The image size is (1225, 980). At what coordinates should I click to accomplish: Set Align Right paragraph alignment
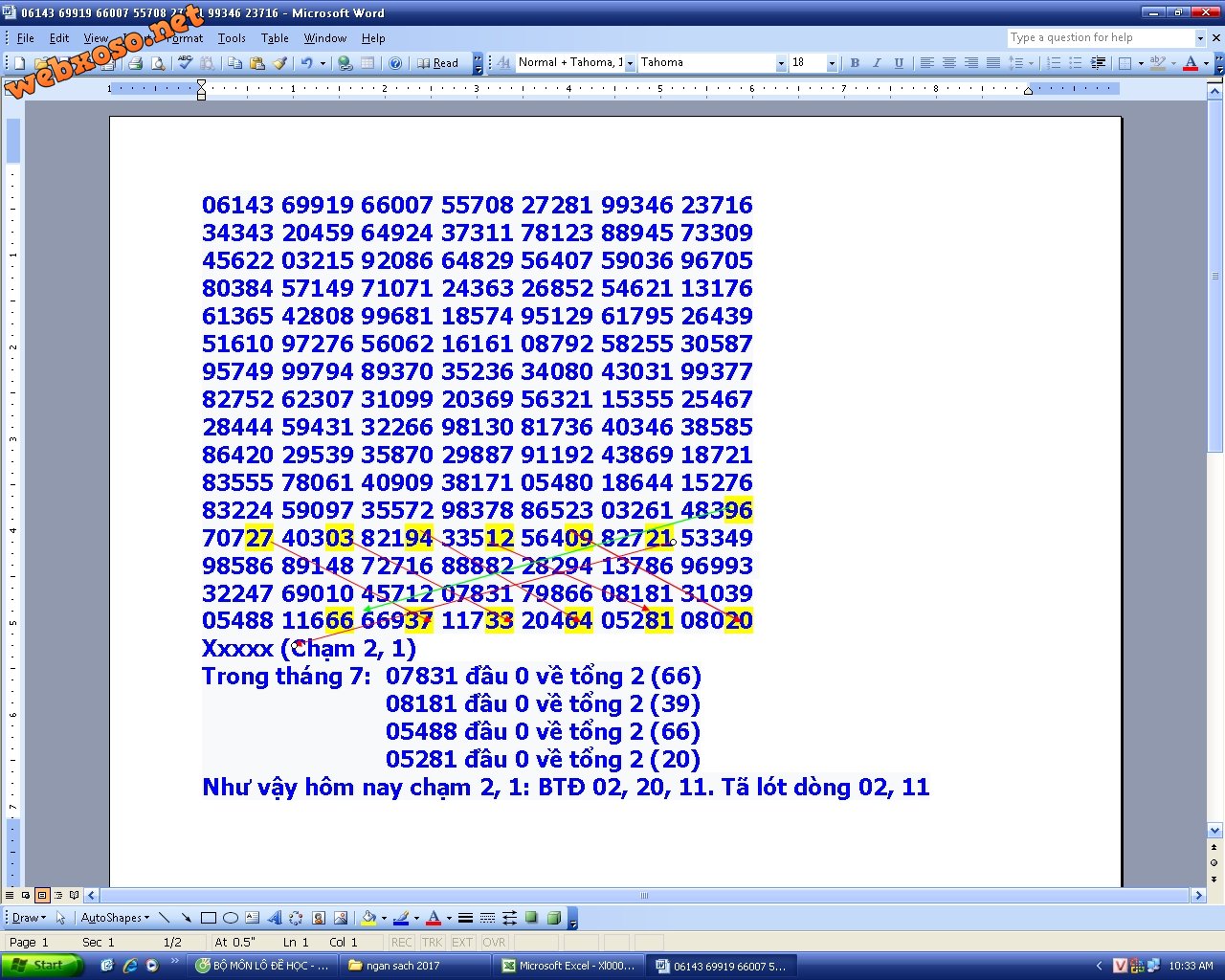[x=971, y=63]
